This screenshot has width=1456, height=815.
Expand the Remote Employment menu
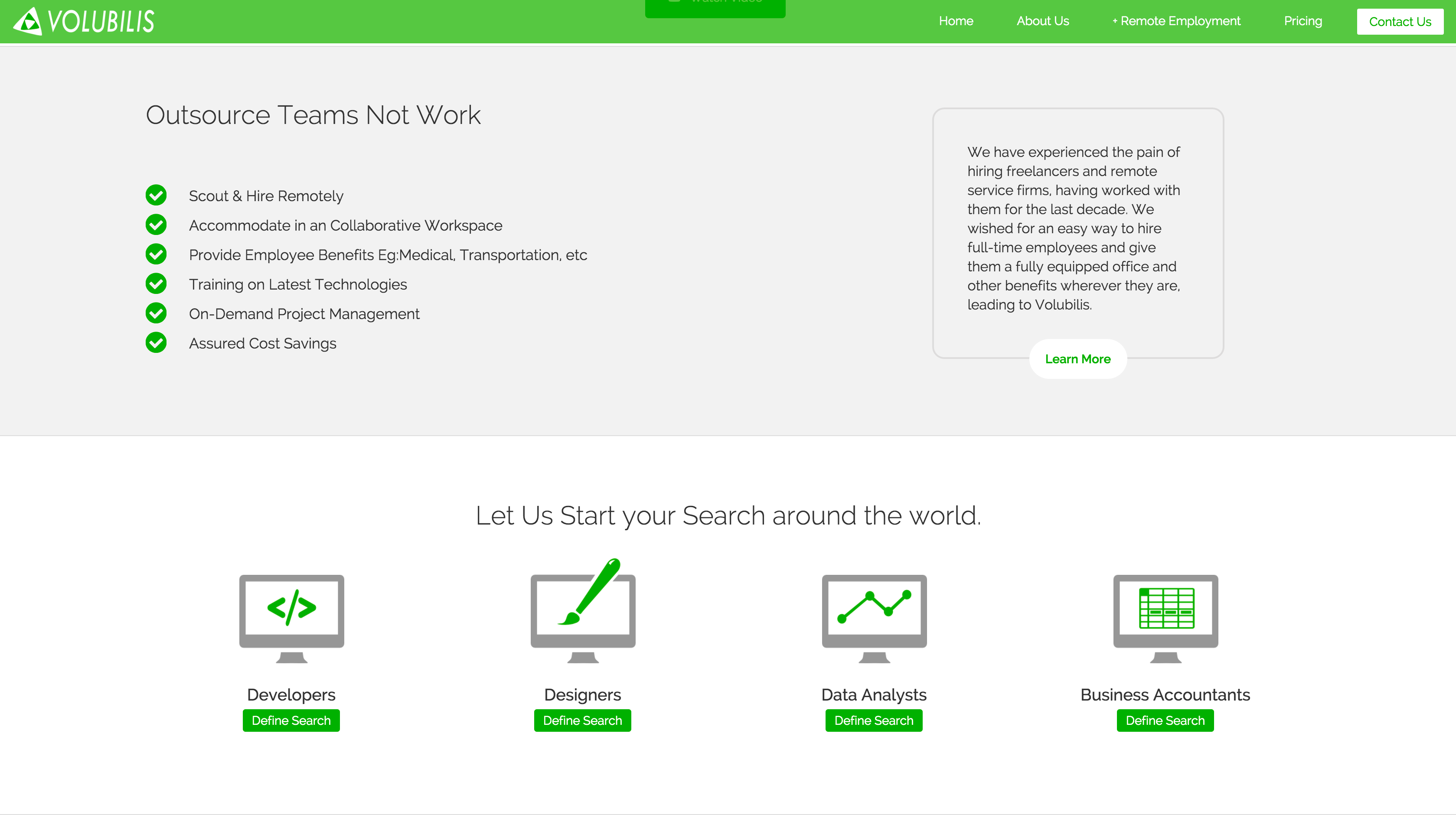[x=1176, y=21]
